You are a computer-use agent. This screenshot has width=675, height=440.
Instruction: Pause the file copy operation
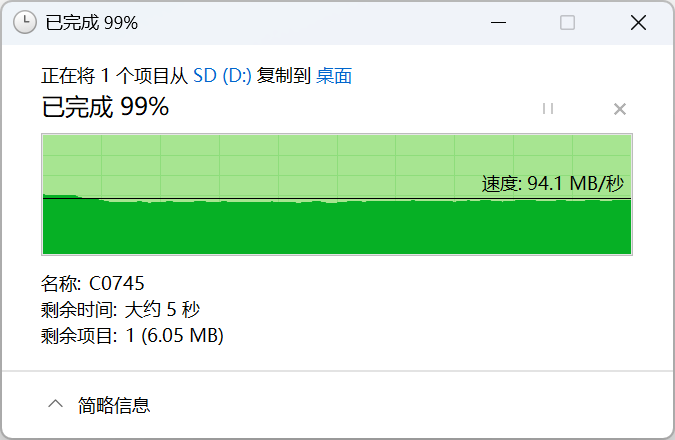click(548, 108)
